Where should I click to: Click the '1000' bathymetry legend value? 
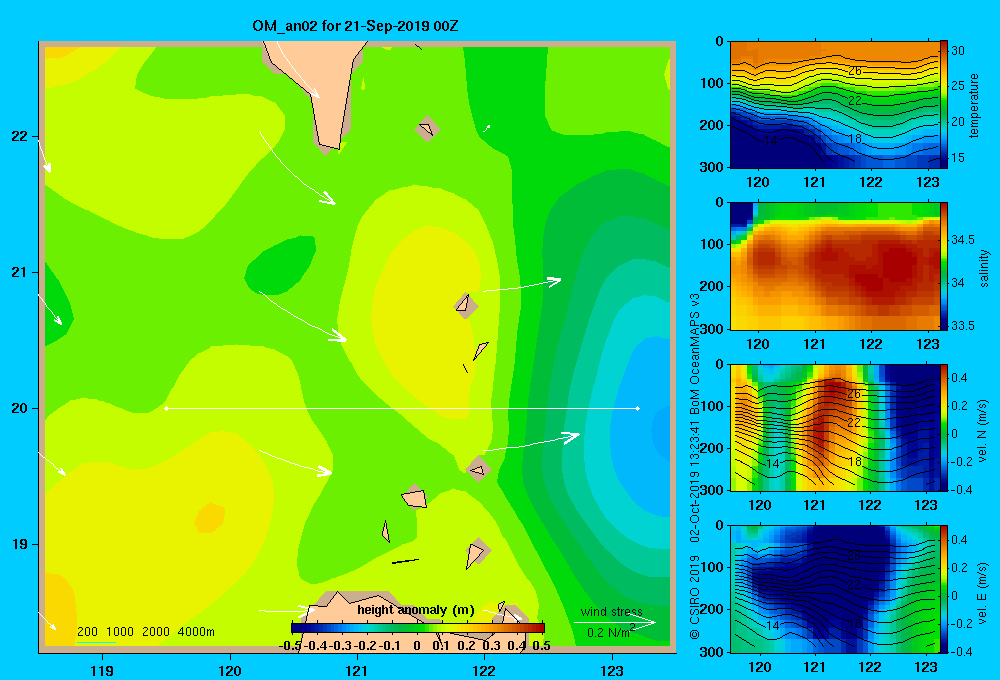120,632
